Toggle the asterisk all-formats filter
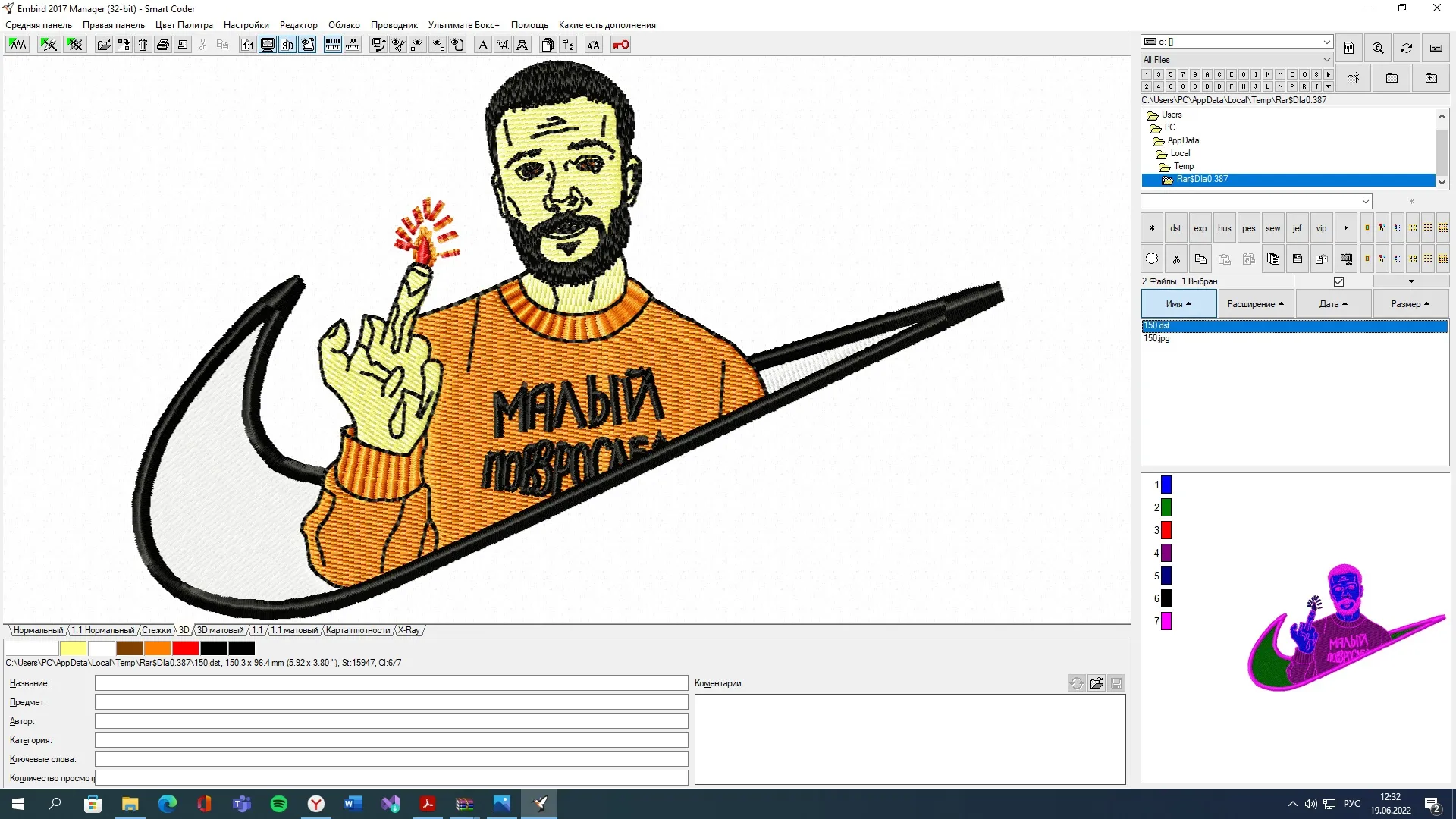 coord(1152,228)
